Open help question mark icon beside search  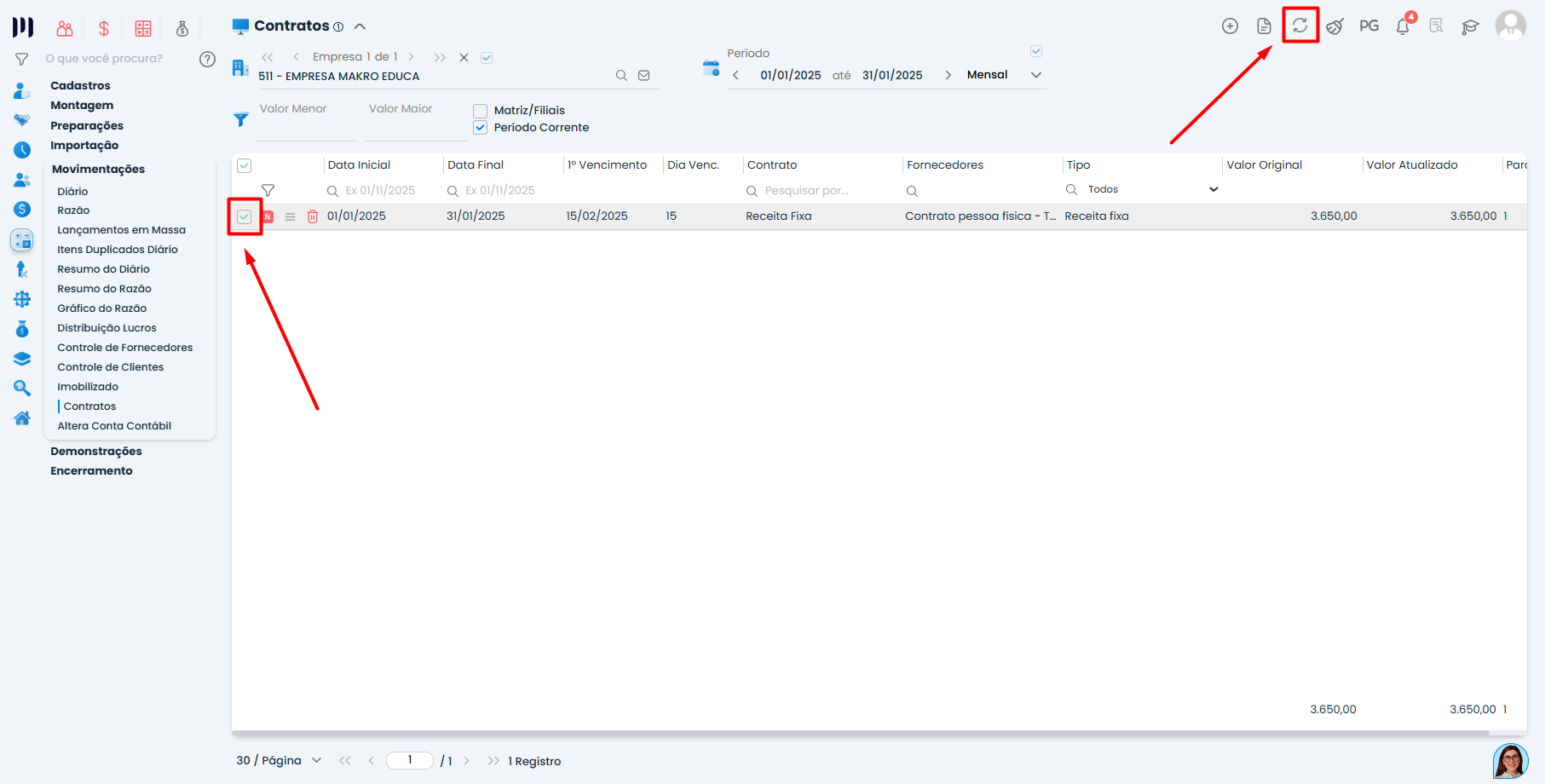[207, 59]
